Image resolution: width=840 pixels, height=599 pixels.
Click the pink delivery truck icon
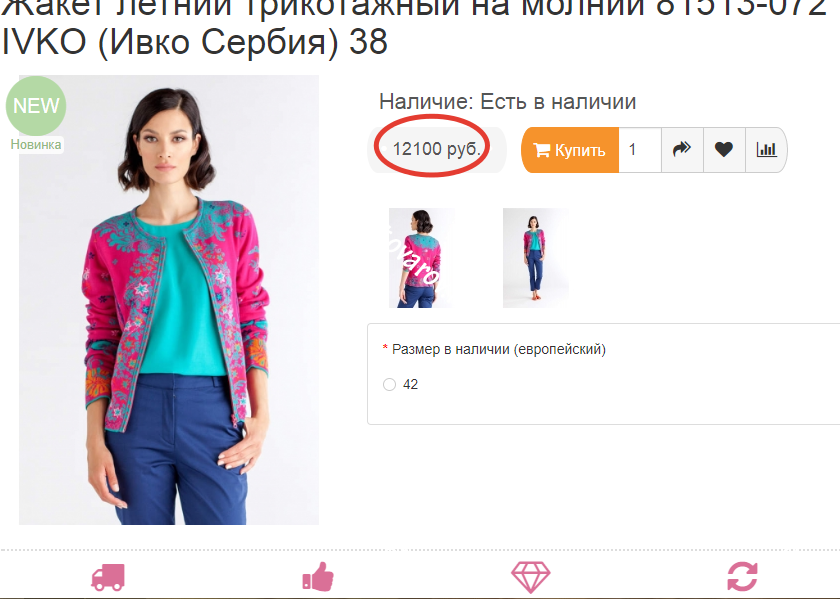[108, 577]
